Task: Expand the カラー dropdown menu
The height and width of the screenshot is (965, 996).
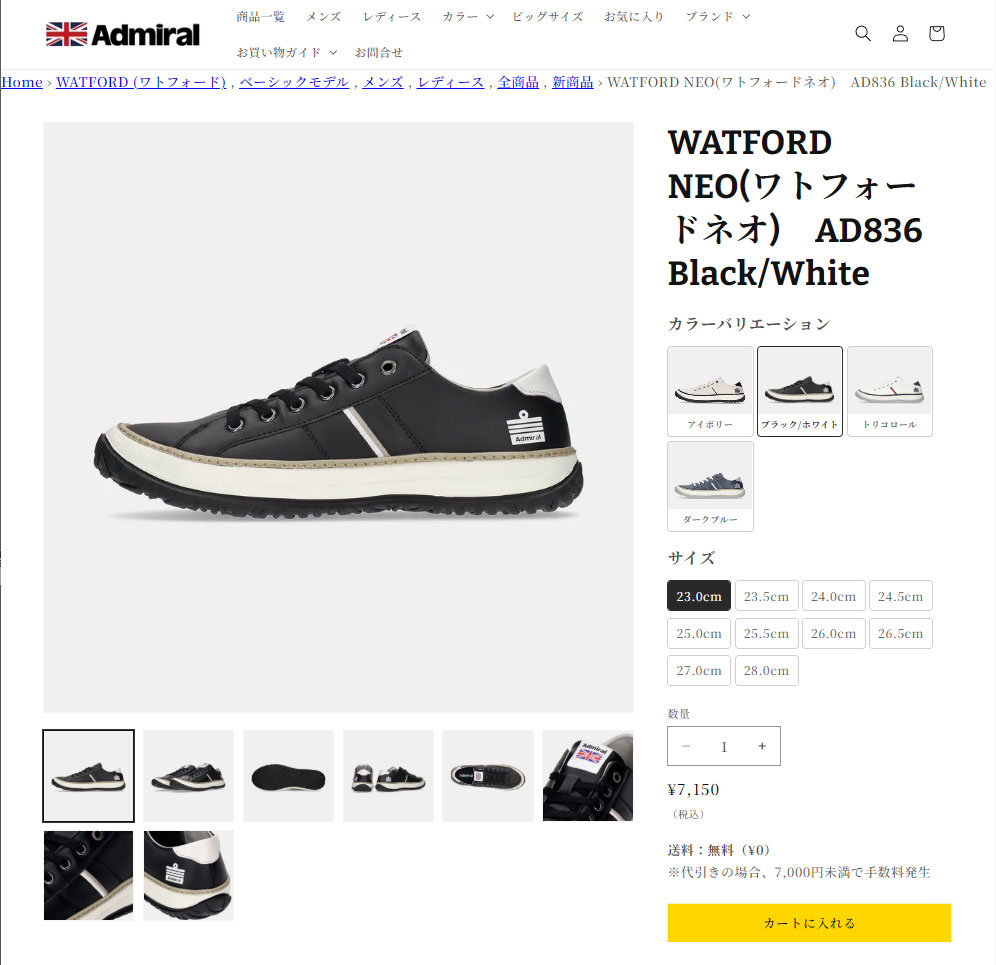Action: coord(468,17)
